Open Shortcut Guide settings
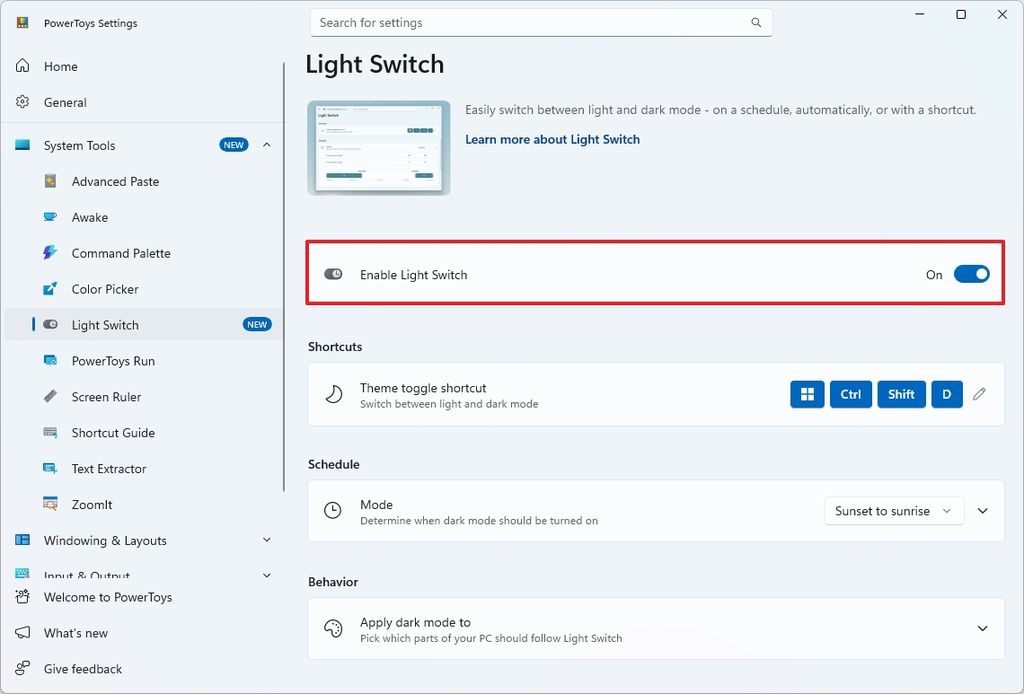This screenshot has height=694, width=1024. tap(143, 432)
